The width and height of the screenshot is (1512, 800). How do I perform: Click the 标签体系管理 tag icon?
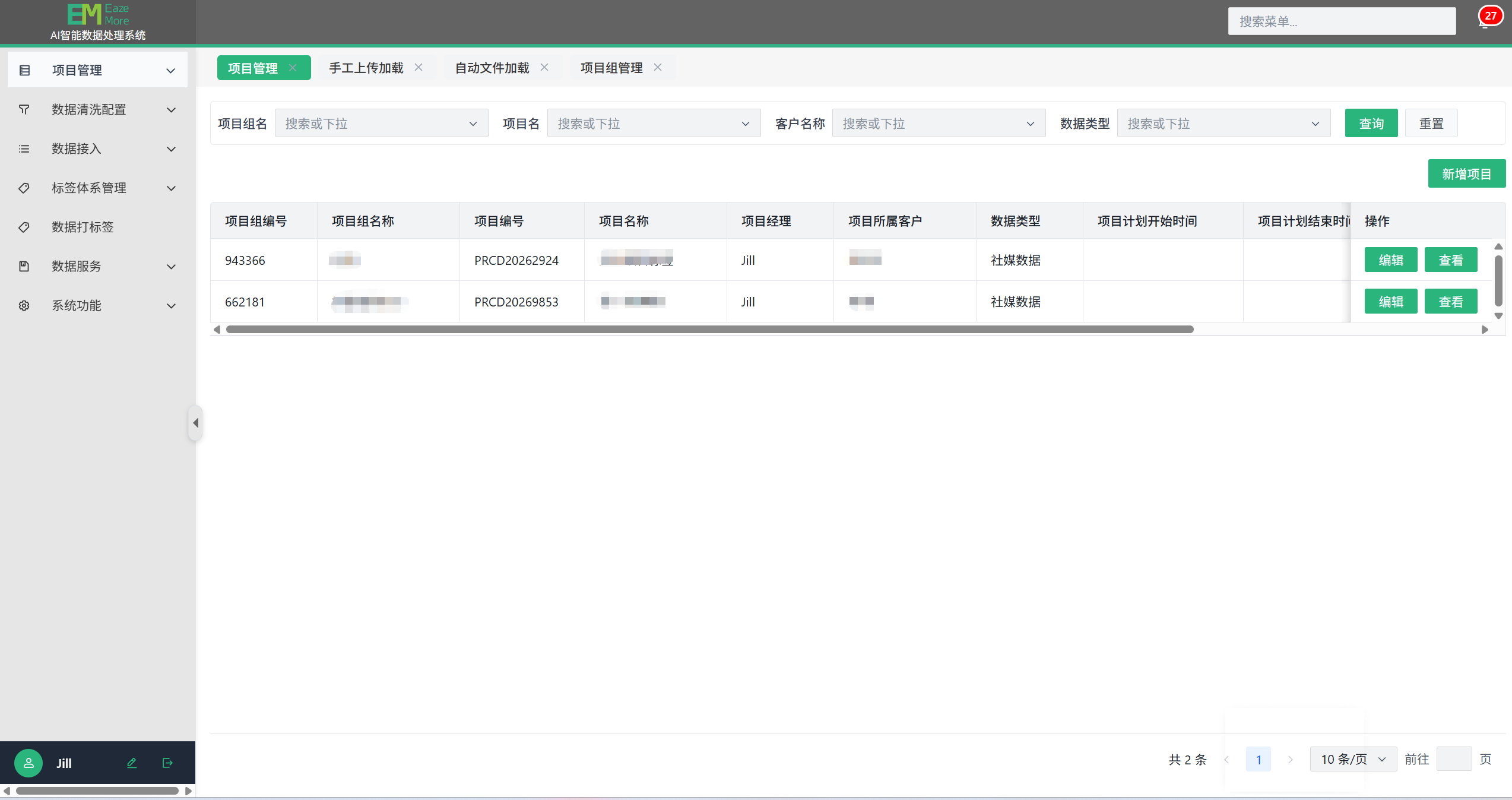(x=24, y=188)
